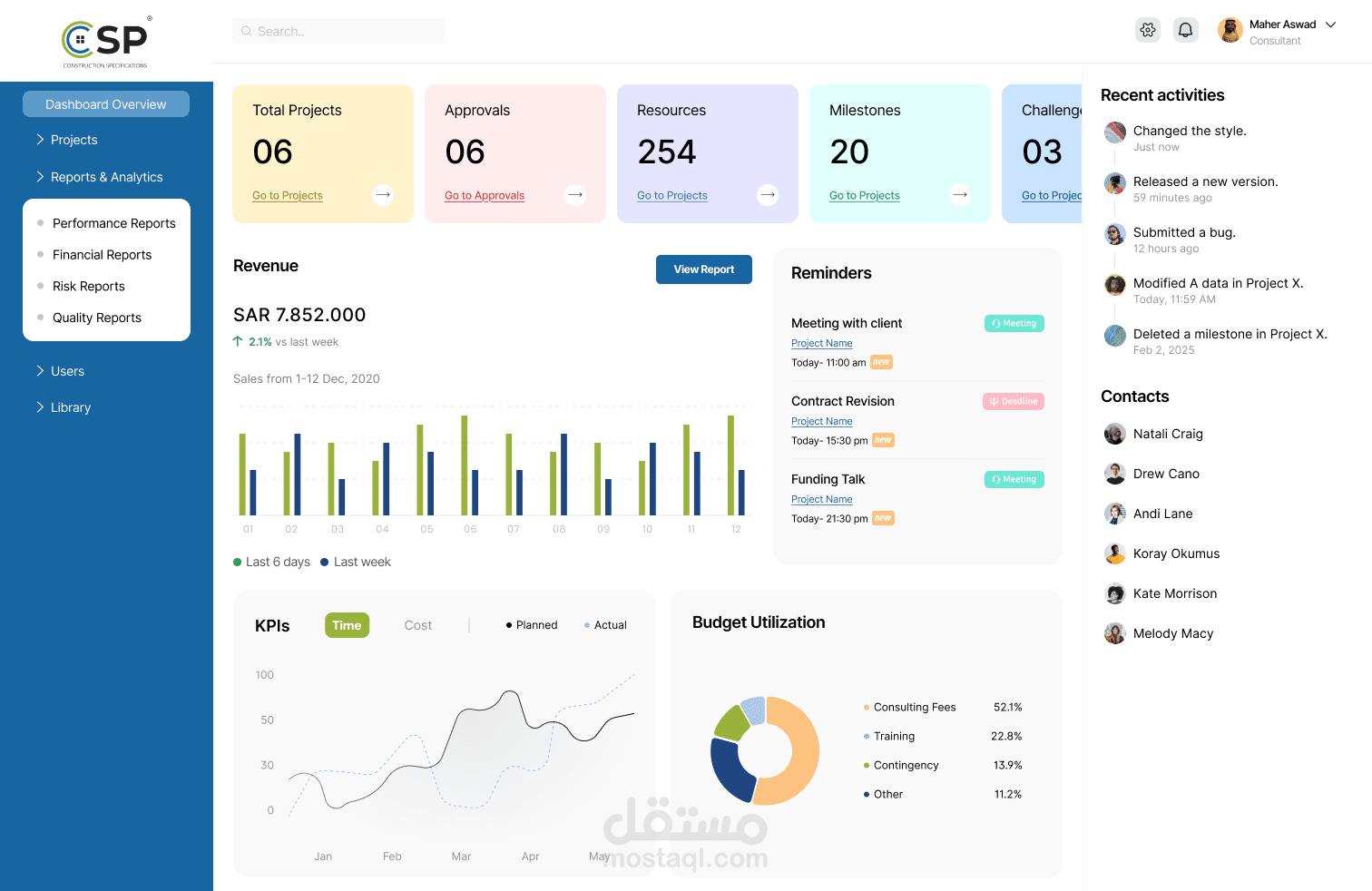
Task: Click new badge beside Today- 11:00 am
Action: (x=881, y=362)
